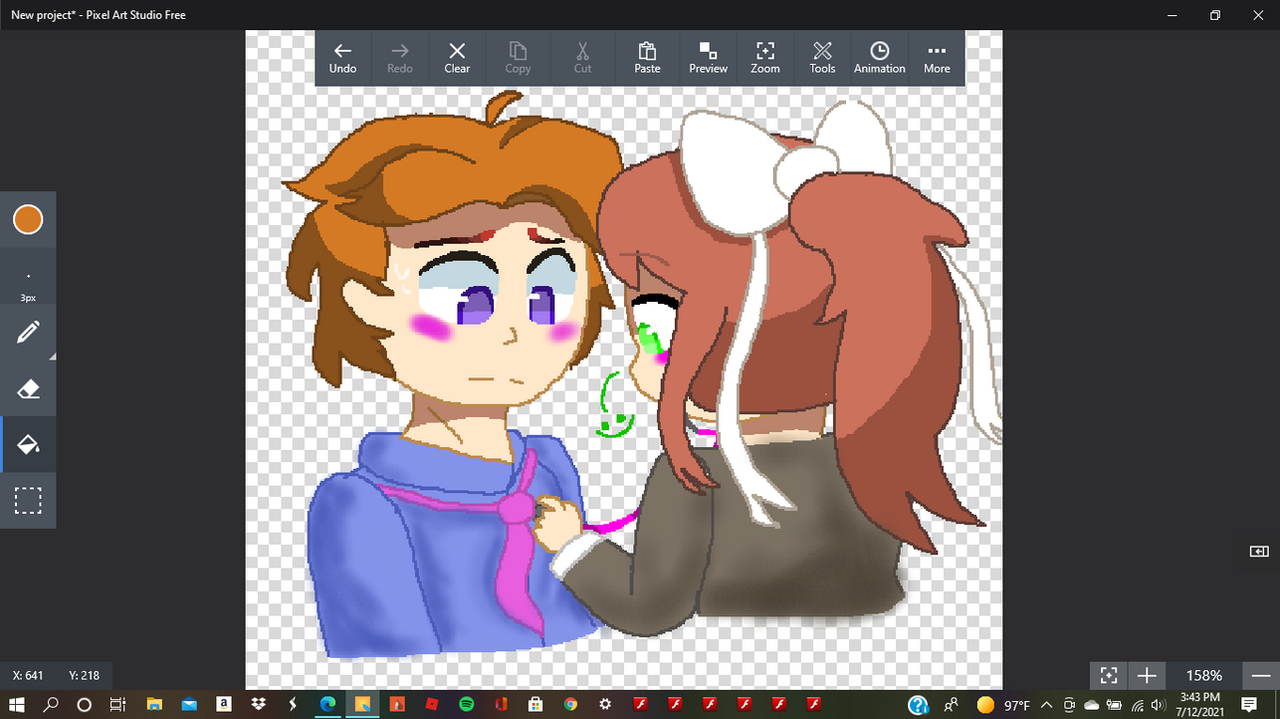Select the Fill bucket tool
The width and height of the screenshot is (1280, 719).
pos(28,444)
